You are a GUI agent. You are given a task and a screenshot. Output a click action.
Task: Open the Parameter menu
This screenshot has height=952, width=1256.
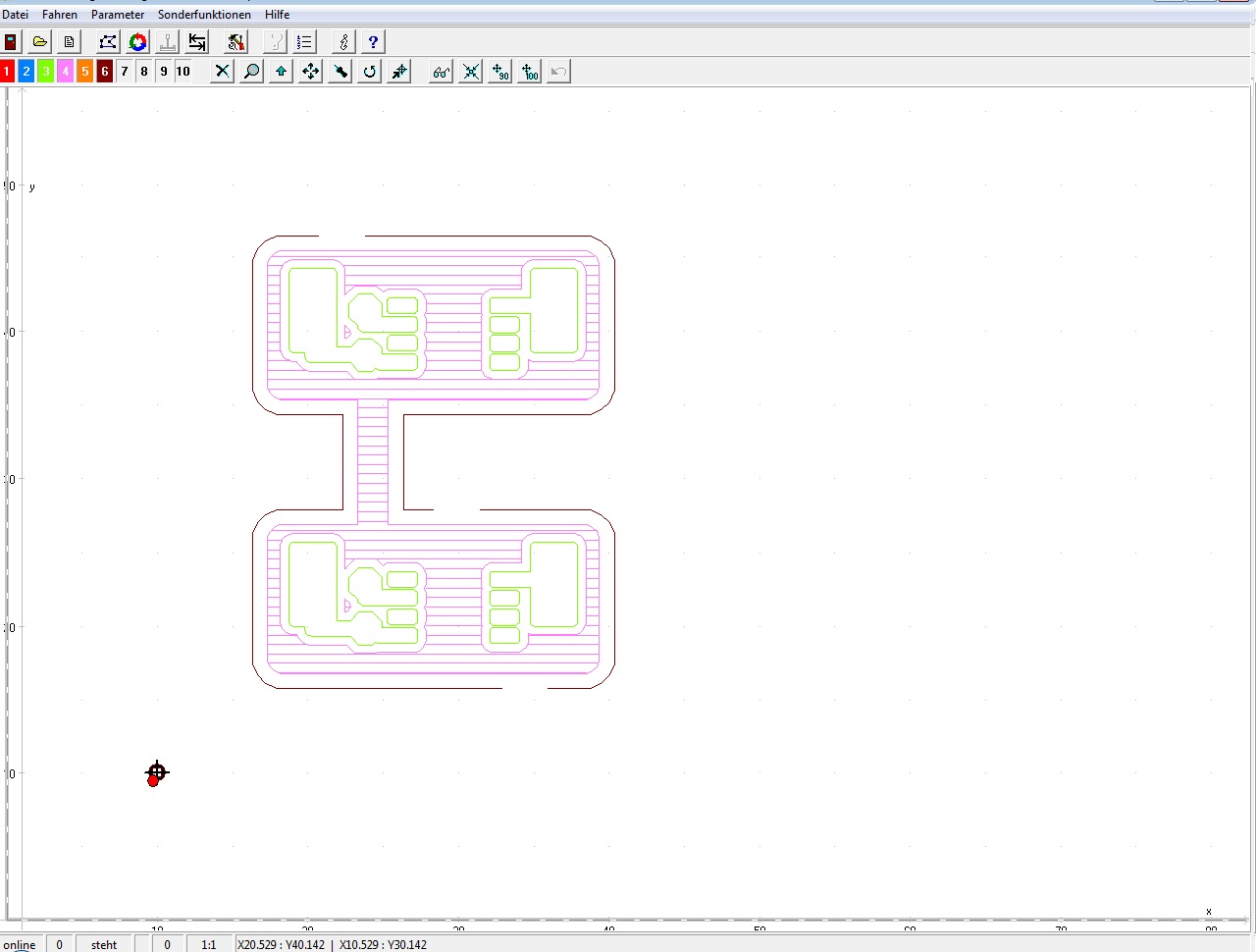118,15
